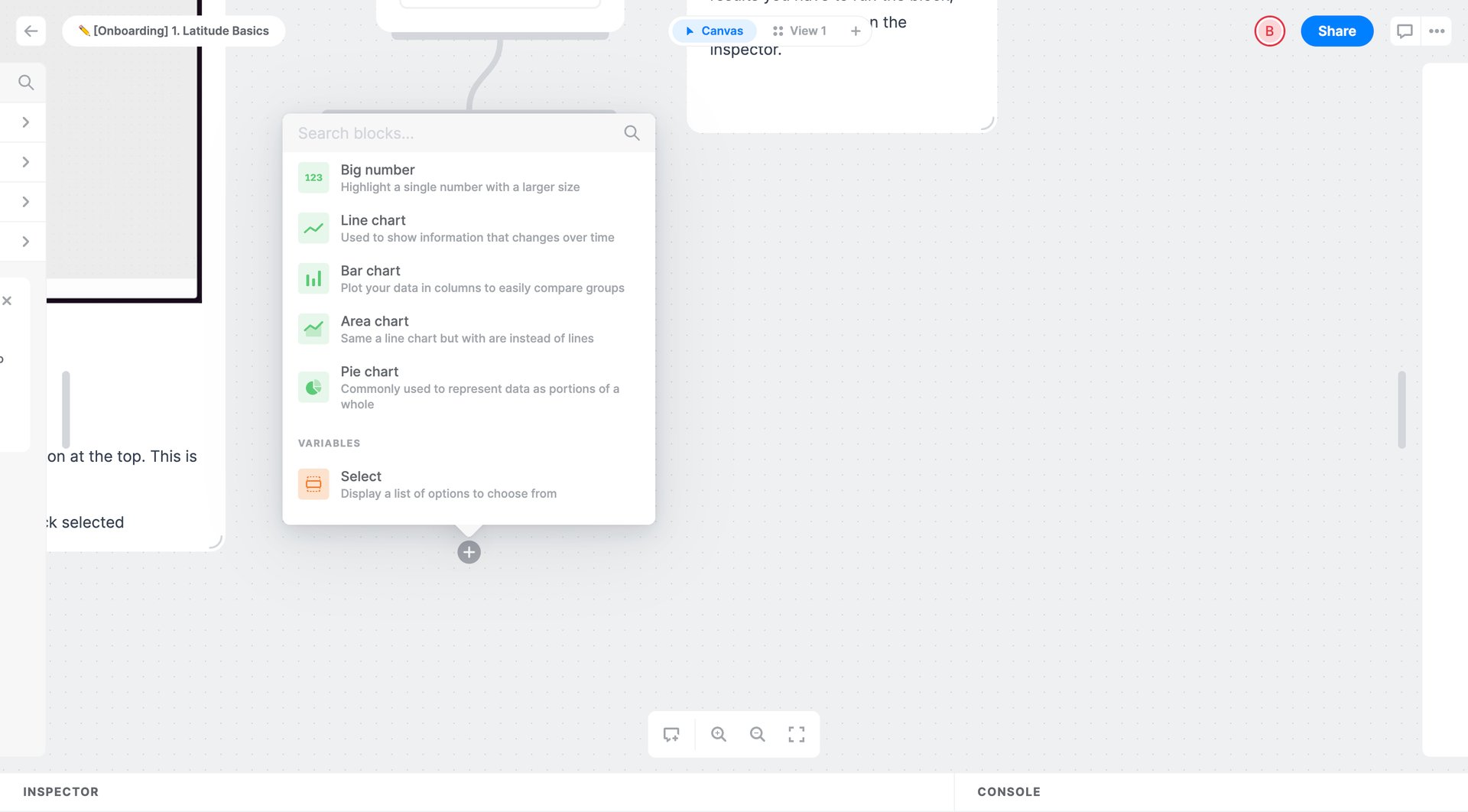1468x812 pixels.
Task: Expand the first sidebar section
Action: tap(26, 122)
